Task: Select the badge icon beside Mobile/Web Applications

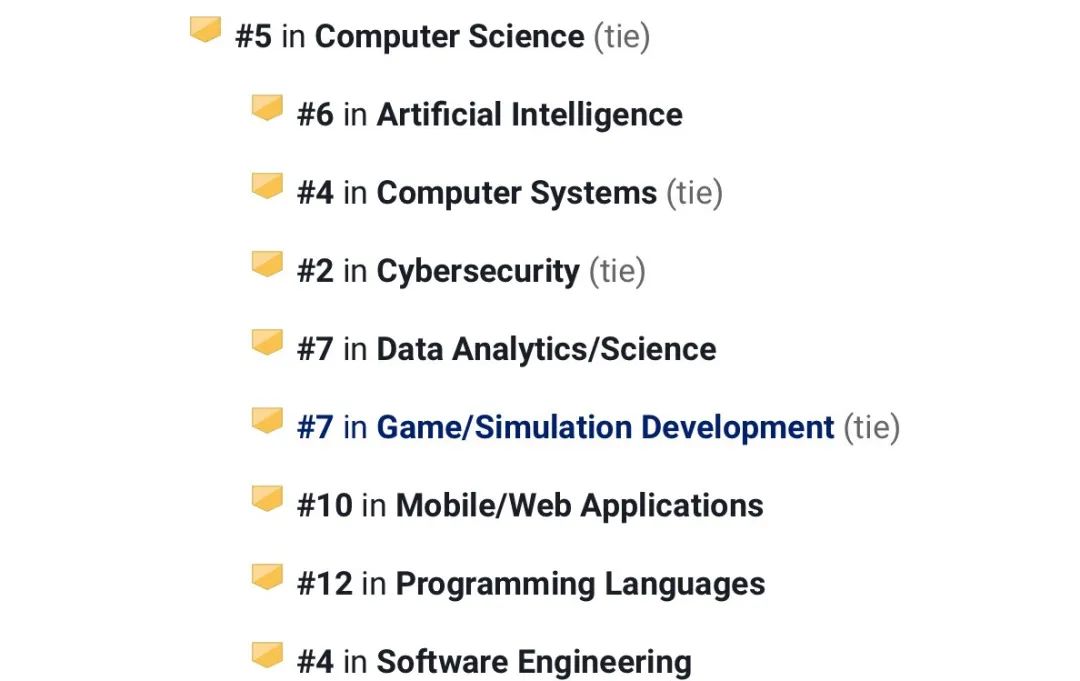Action: tap(267, 499)
